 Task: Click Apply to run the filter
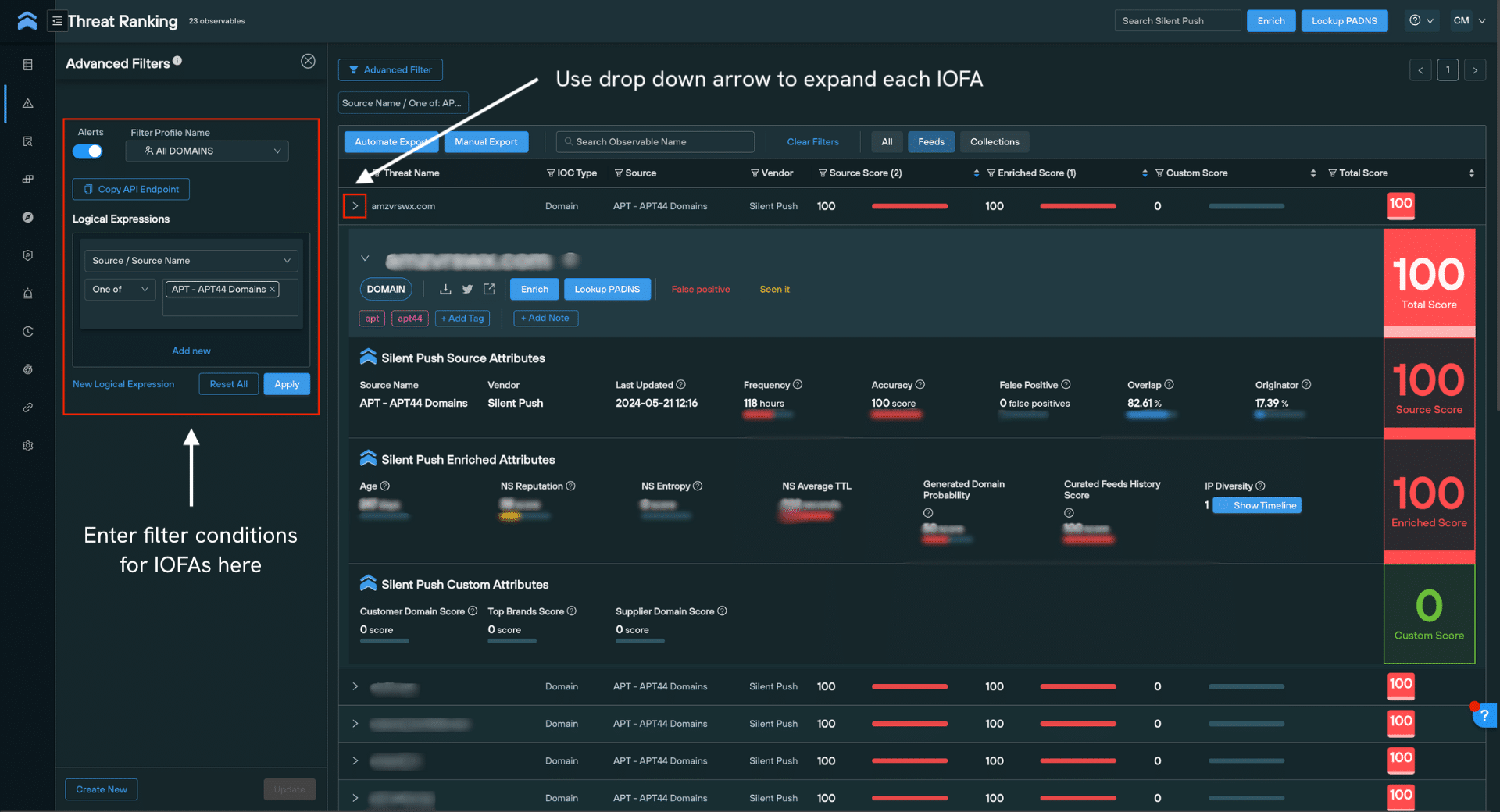[x=287, y=384]
